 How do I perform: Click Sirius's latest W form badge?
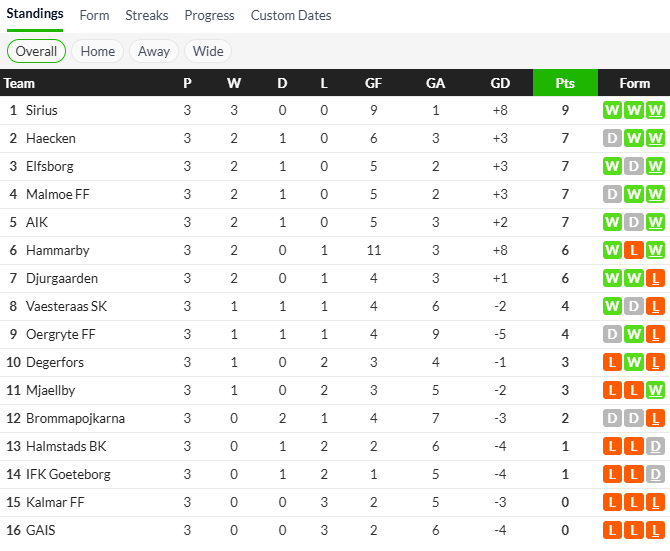[656, 110]
